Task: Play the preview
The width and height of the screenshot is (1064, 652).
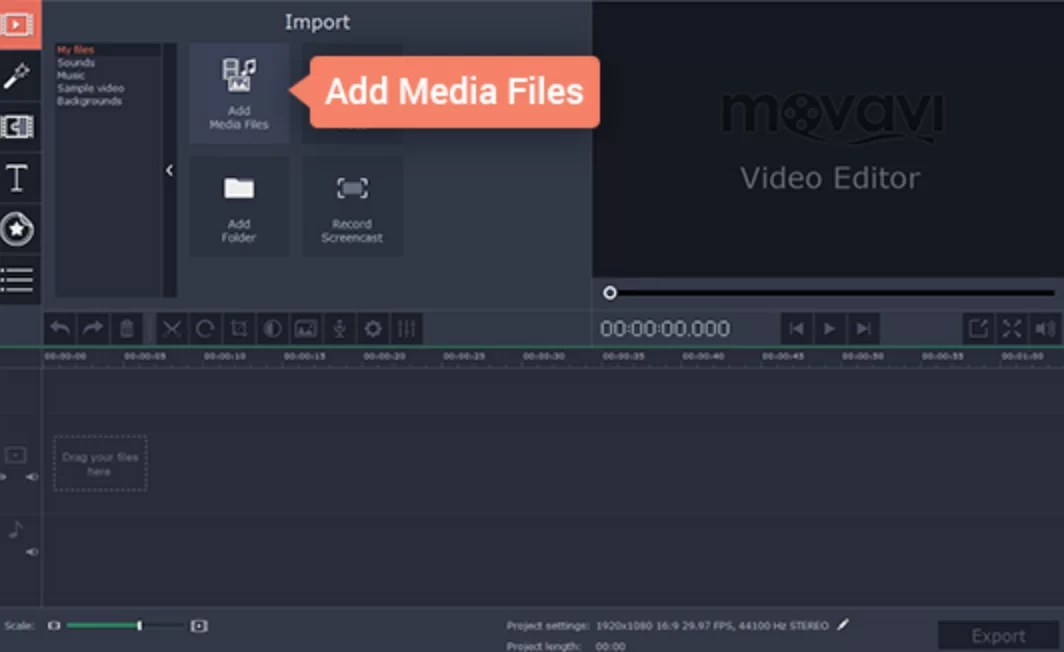Action: tap(830, 329)
